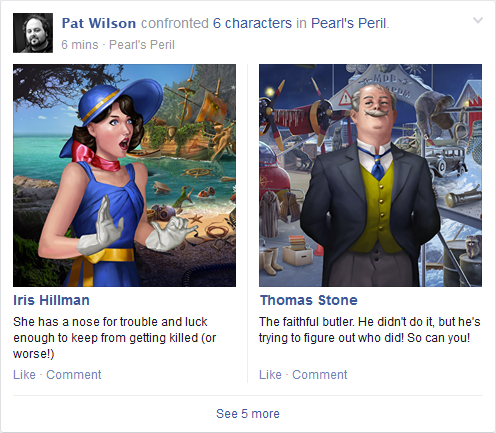Open the Thomas Stone title link
This screenshot has width=496, height=433.
pyautogui.click(x=309, y=300)
